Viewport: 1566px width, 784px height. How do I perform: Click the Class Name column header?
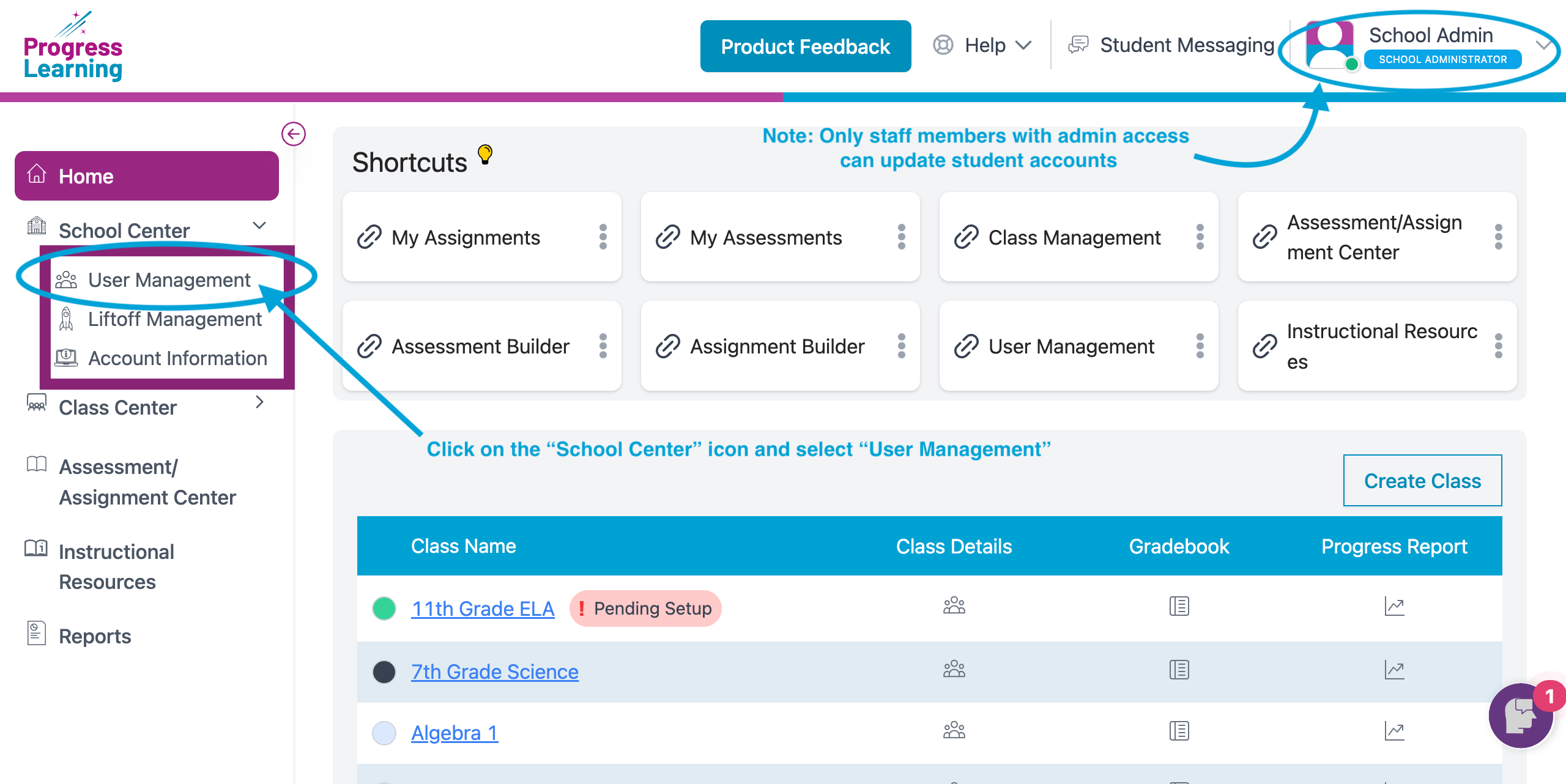point(463,545)
